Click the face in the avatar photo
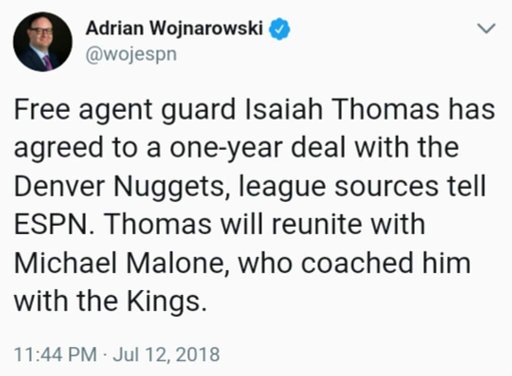This screenshot has width=512, height=376. 41,32
